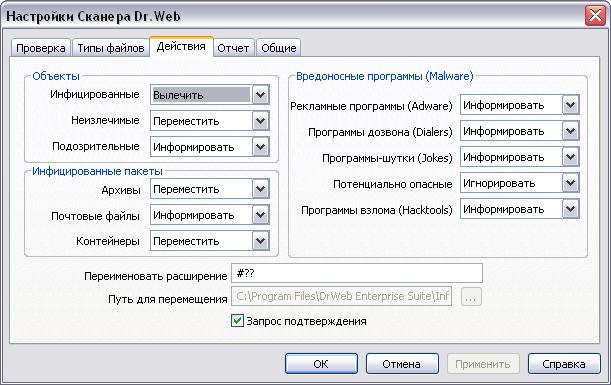
Task: Click the browse button with three dots
Action: pos(471,297)
